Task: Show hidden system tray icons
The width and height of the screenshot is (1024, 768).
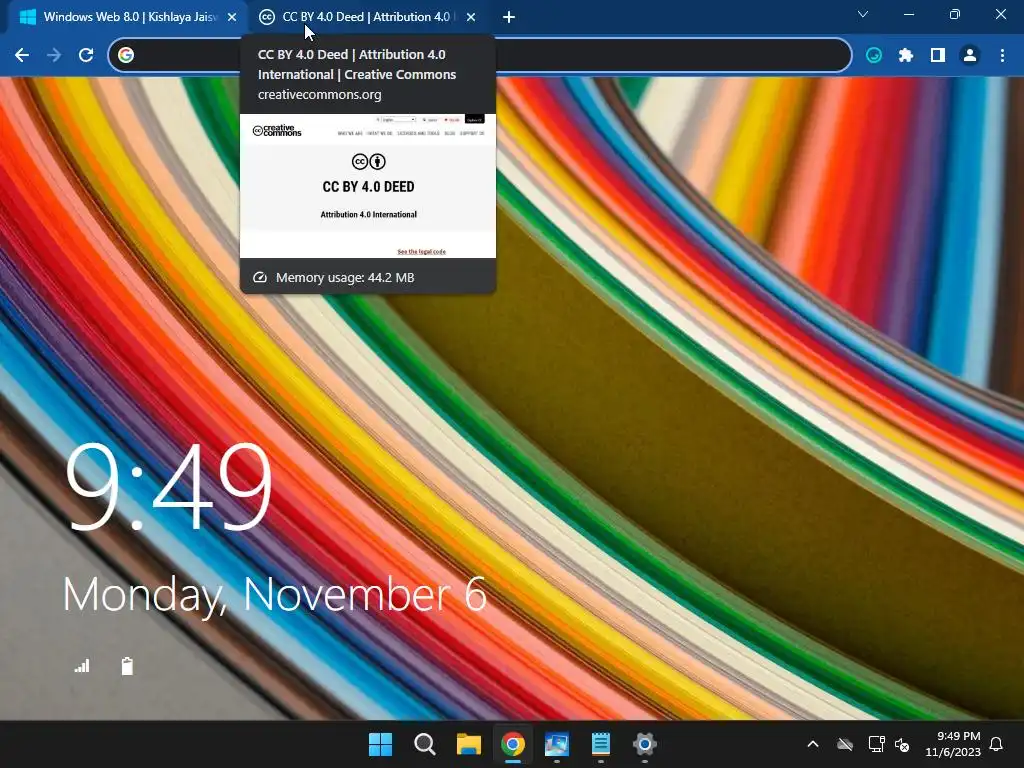Action: (813, 744)
